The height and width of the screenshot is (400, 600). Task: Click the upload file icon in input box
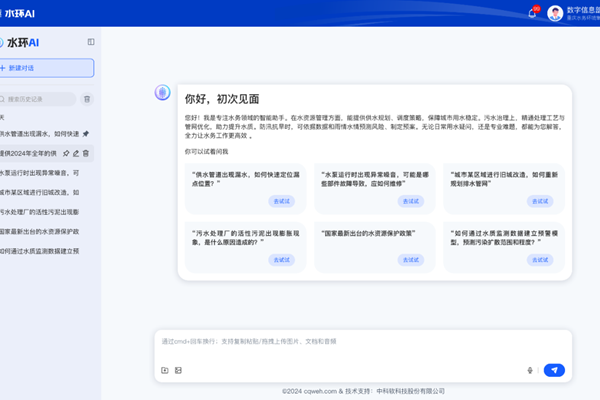[x=165, y=370]
